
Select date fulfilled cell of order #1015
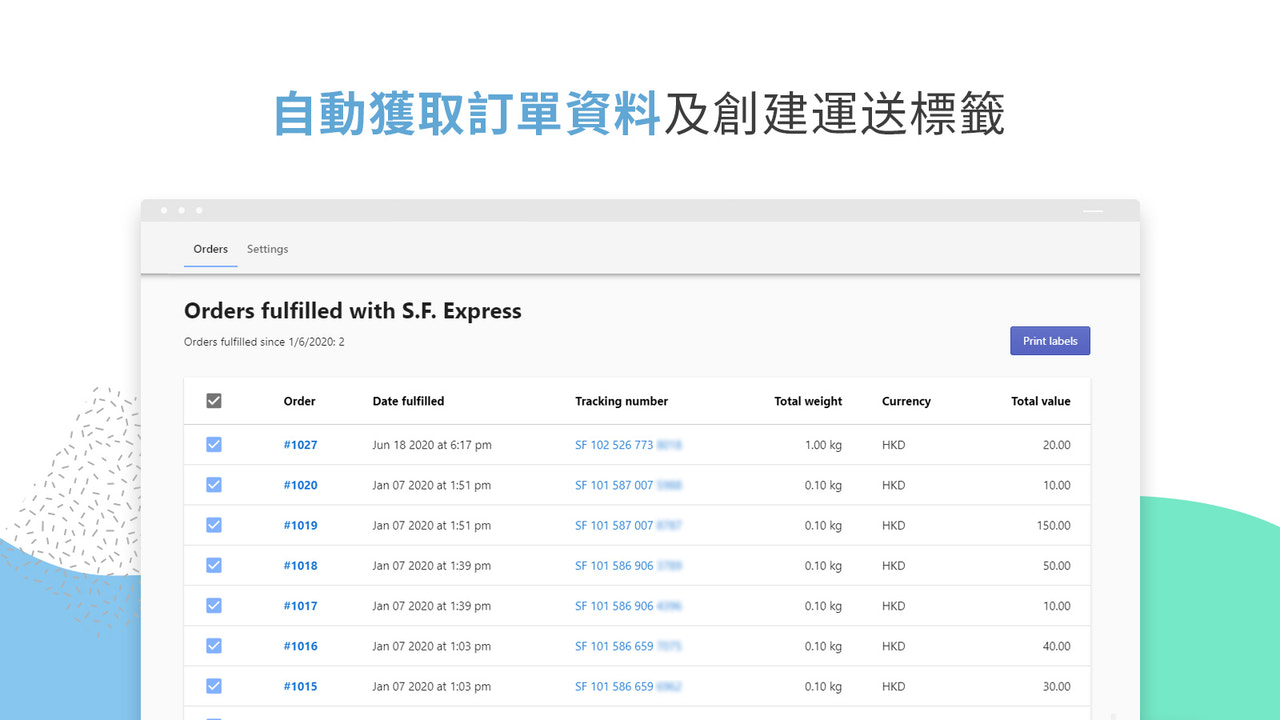[x=432, y=686]
